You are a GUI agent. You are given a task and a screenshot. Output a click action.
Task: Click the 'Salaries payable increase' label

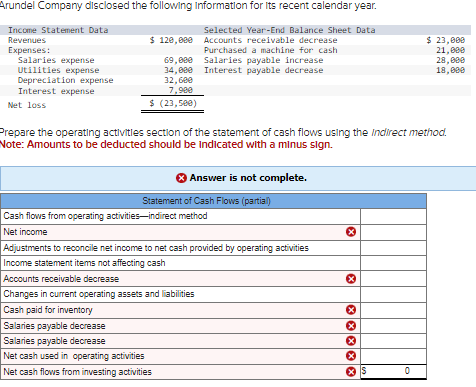click(x=264, y=60)
